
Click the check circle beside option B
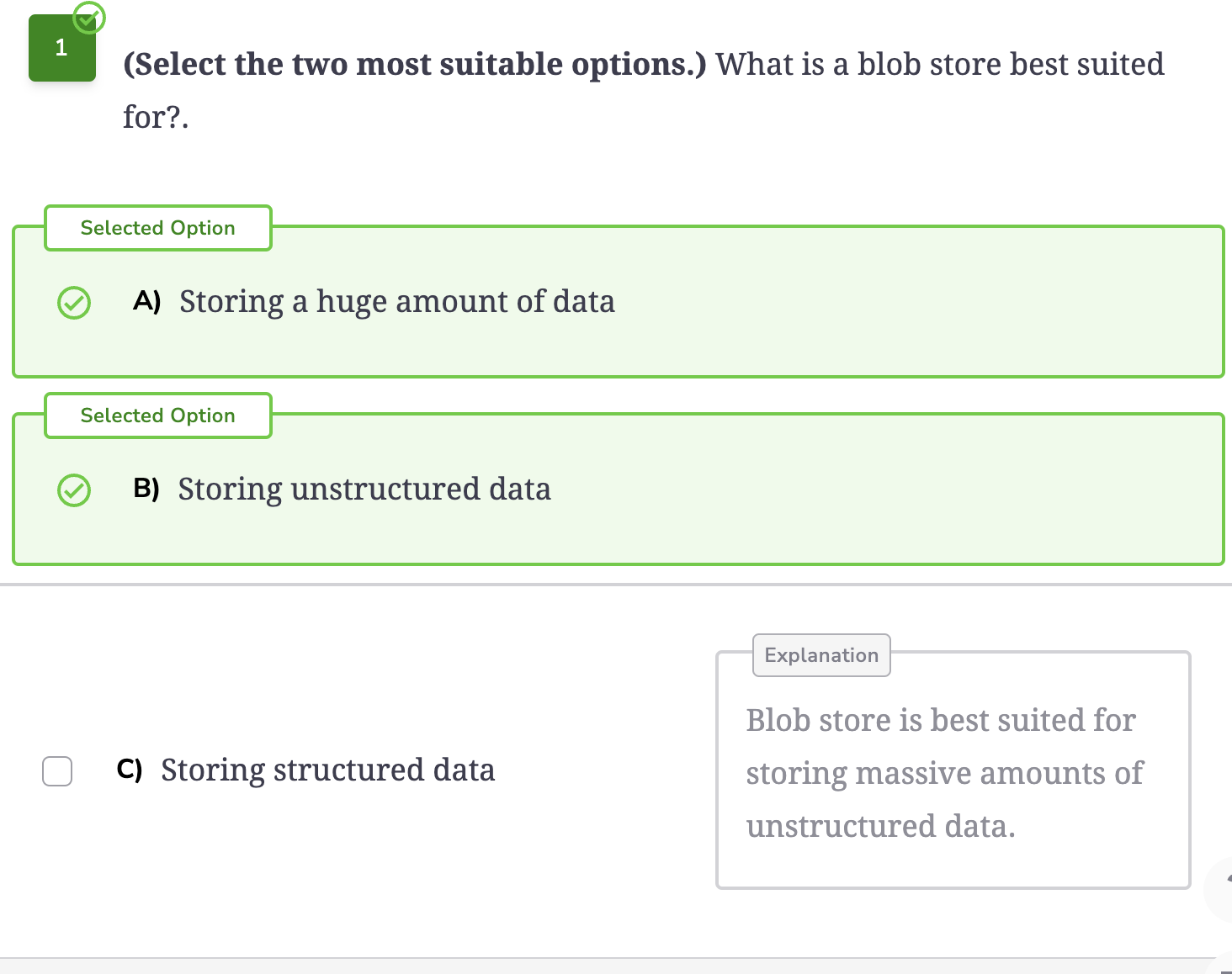(74, 490)
